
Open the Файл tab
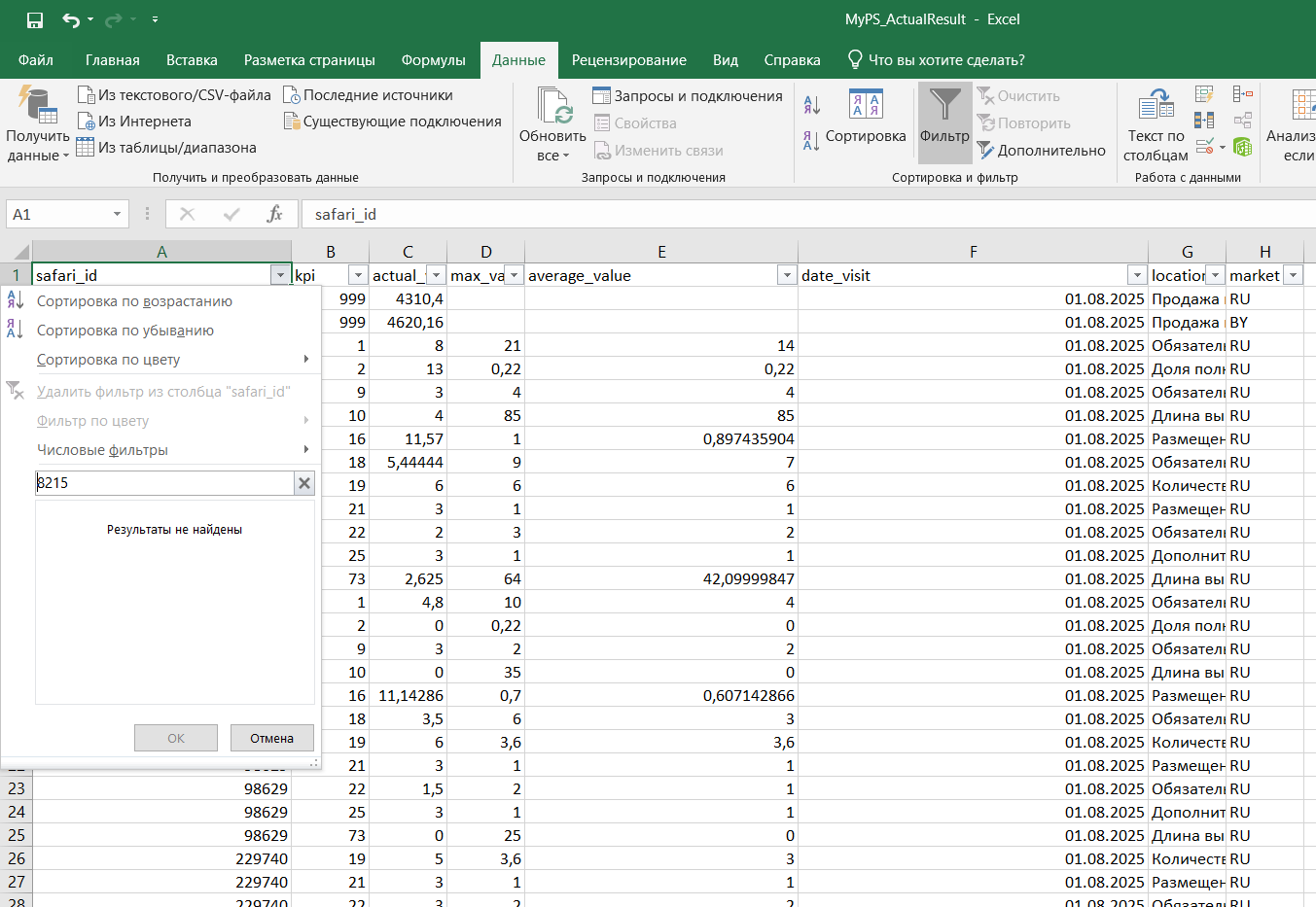click(x=36, y=60)
